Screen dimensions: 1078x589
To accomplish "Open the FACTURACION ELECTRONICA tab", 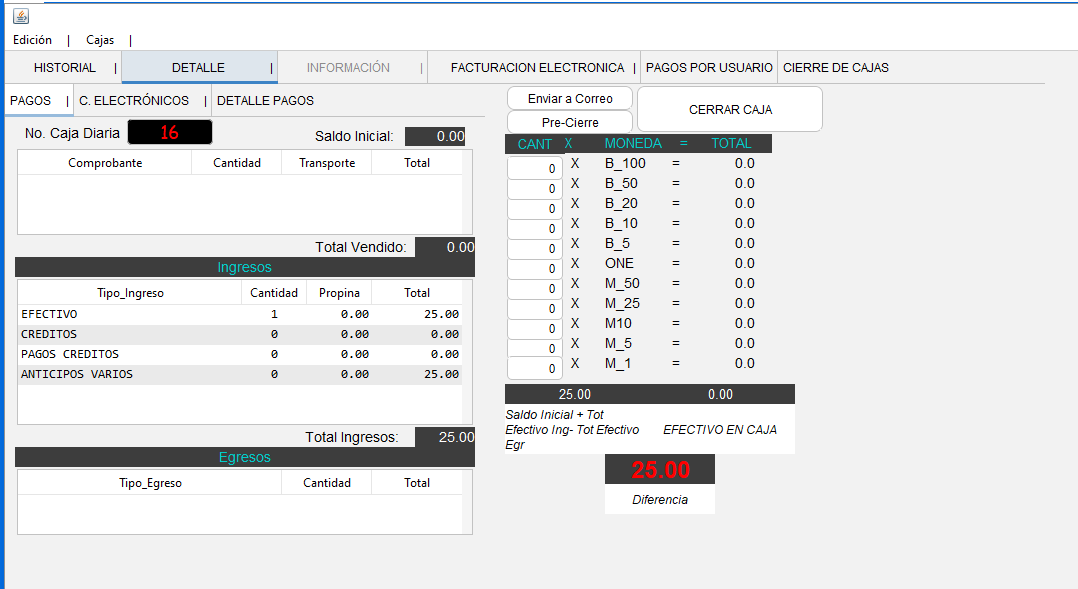I will pos(537,68).
